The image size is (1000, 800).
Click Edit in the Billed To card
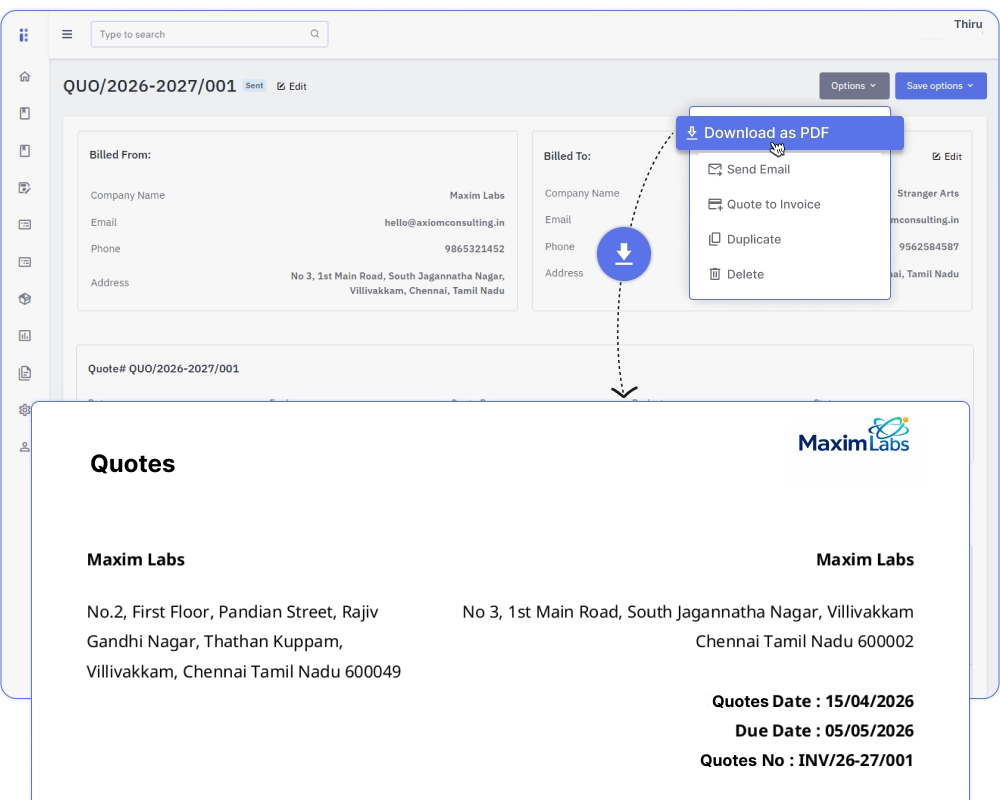point(947,156)
